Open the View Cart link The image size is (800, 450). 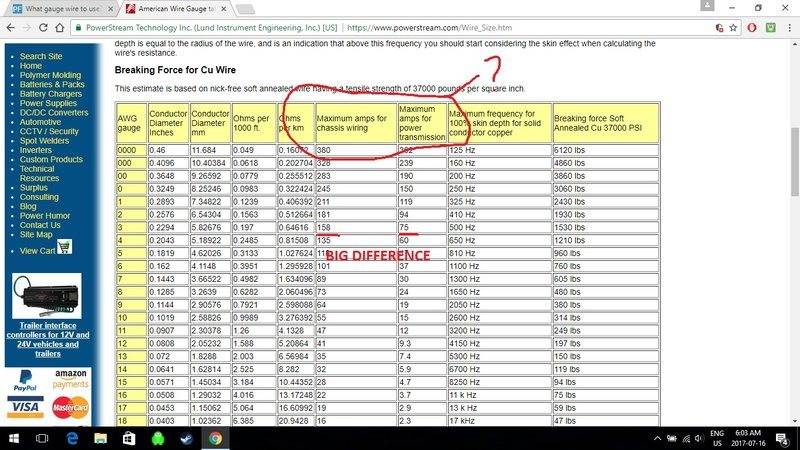[37, 251]
